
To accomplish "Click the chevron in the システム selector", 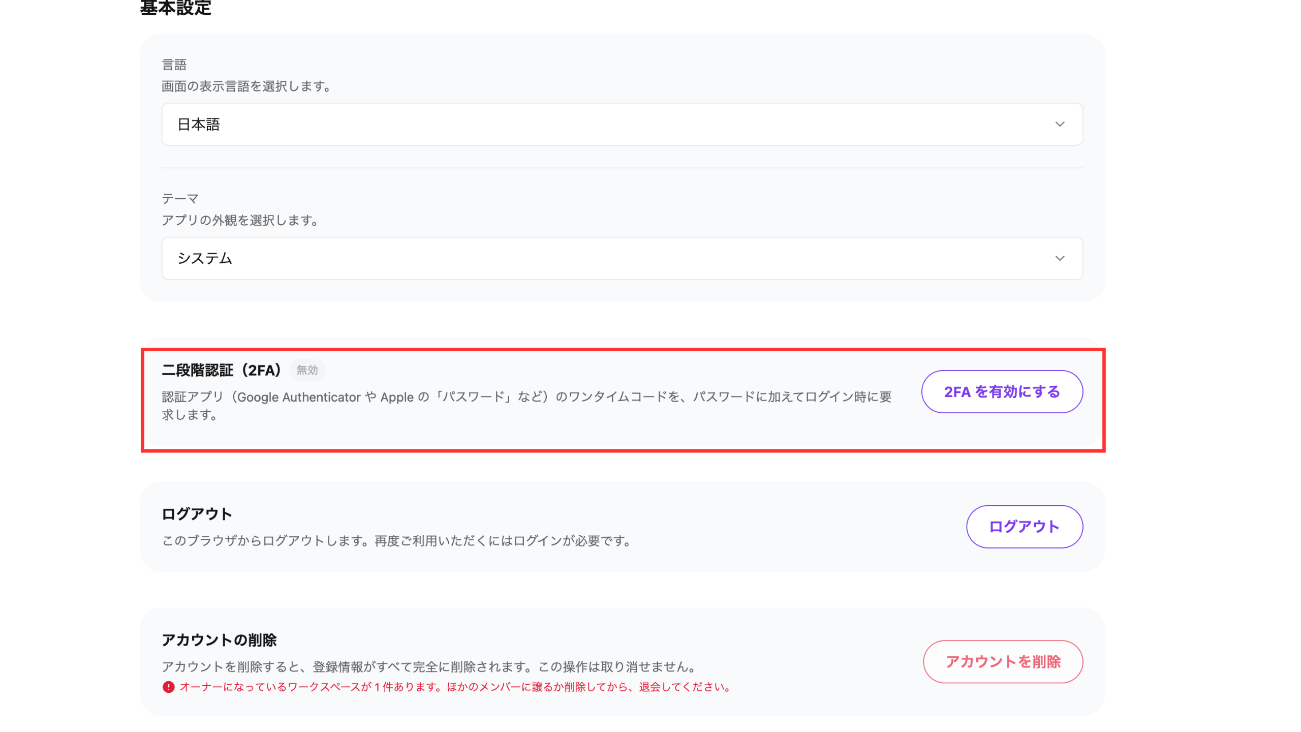I will [x=1060, y=258].
